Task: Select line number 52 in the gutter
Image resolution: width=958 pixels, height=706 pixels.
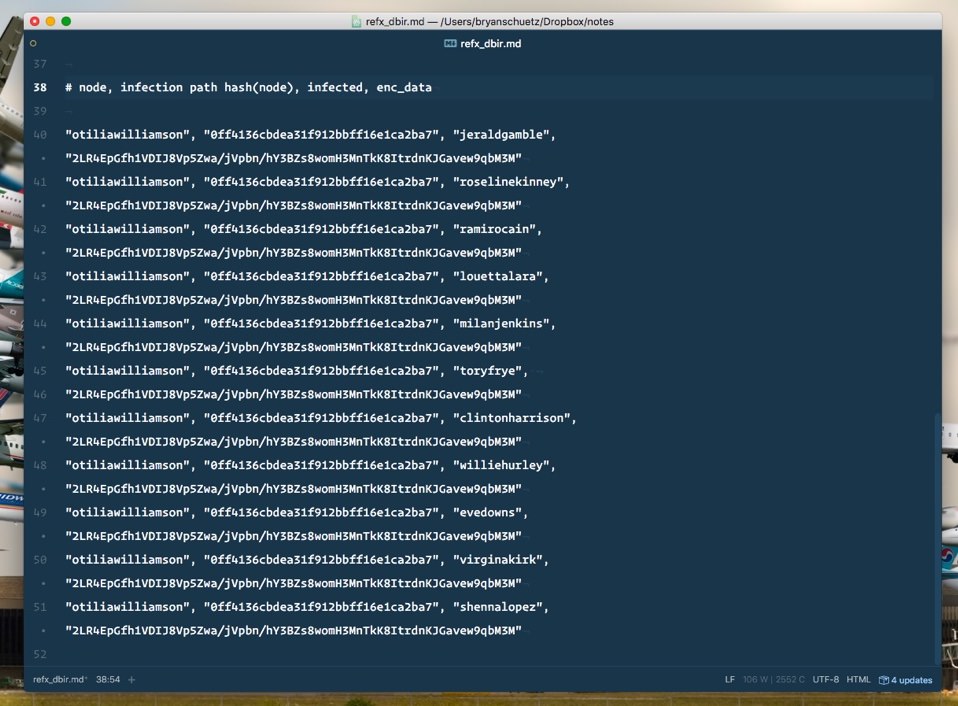Action: click(39, 654)
